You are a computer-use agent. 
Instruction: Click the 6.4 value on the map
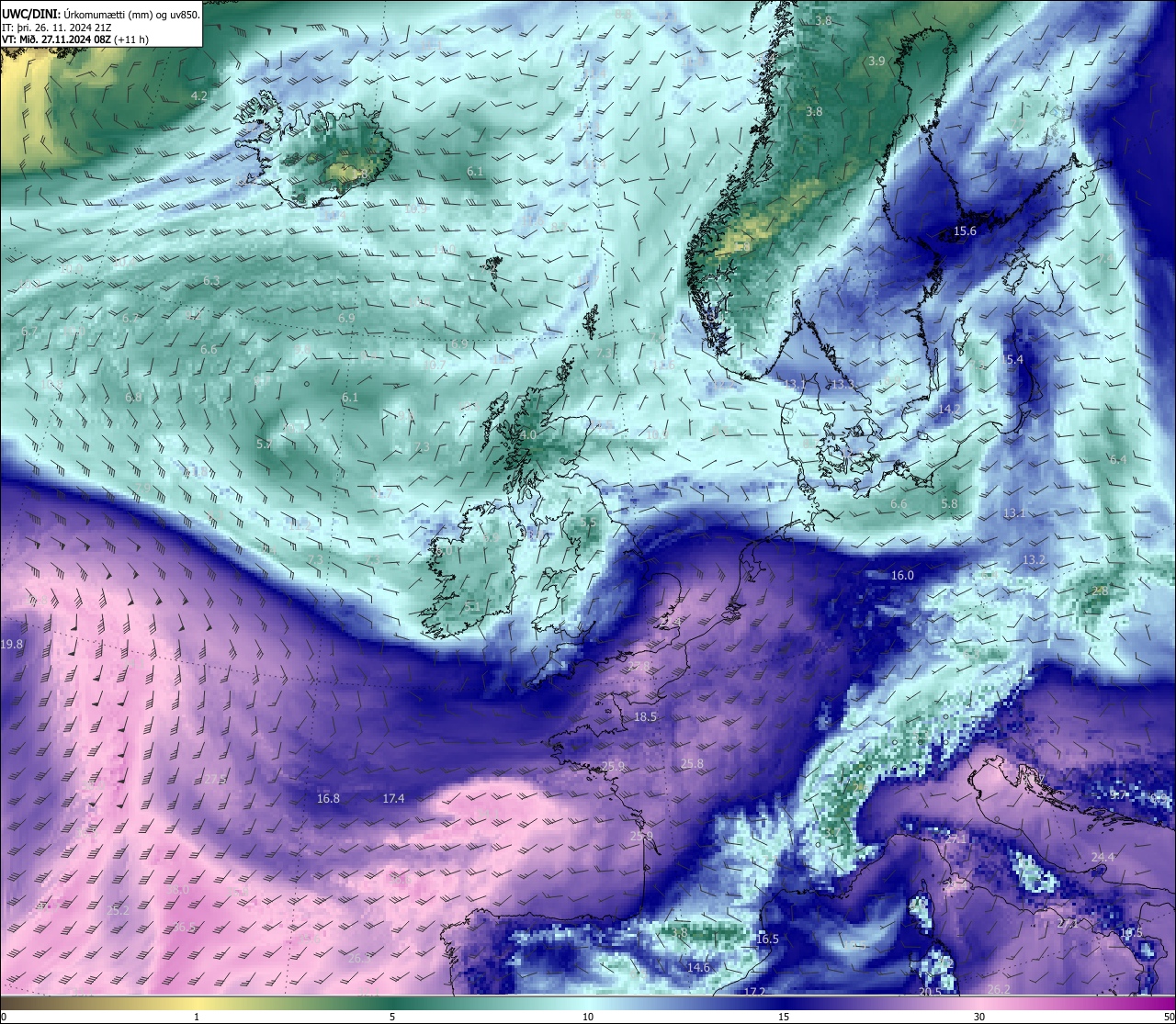pos(1117,459)
